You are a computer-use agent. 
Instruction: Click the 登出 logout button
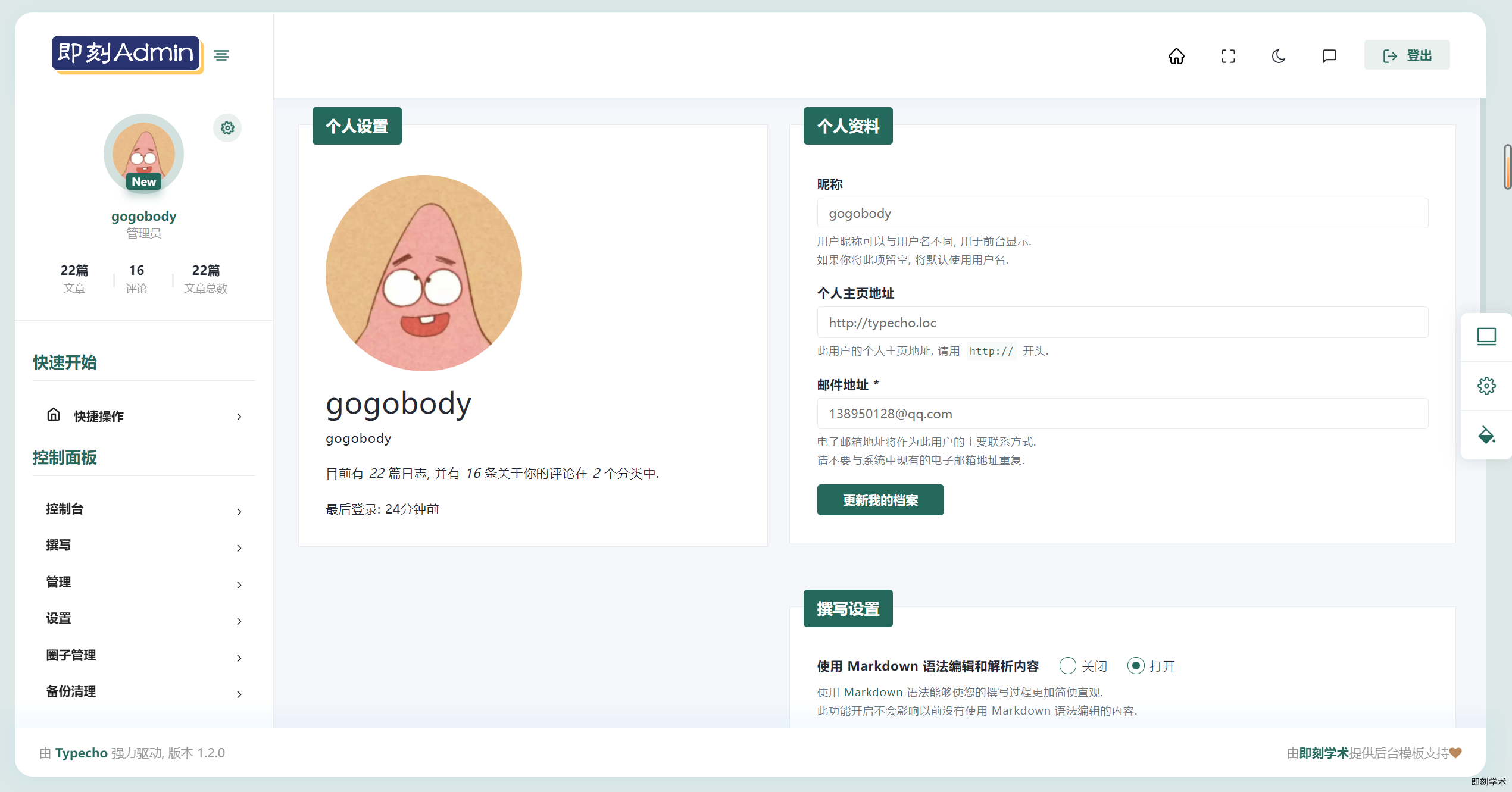(1407, 55)
